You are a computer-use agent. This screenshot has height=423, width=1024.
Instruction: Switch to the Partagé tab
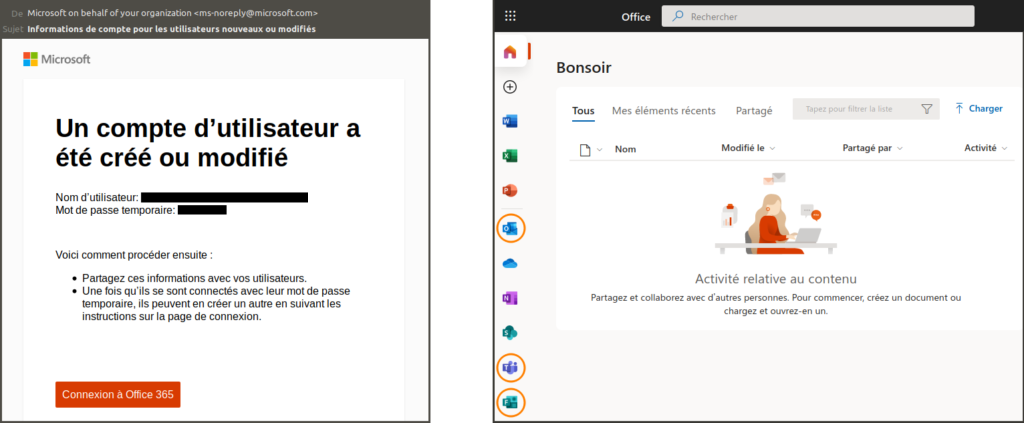[x=754, y=110]
